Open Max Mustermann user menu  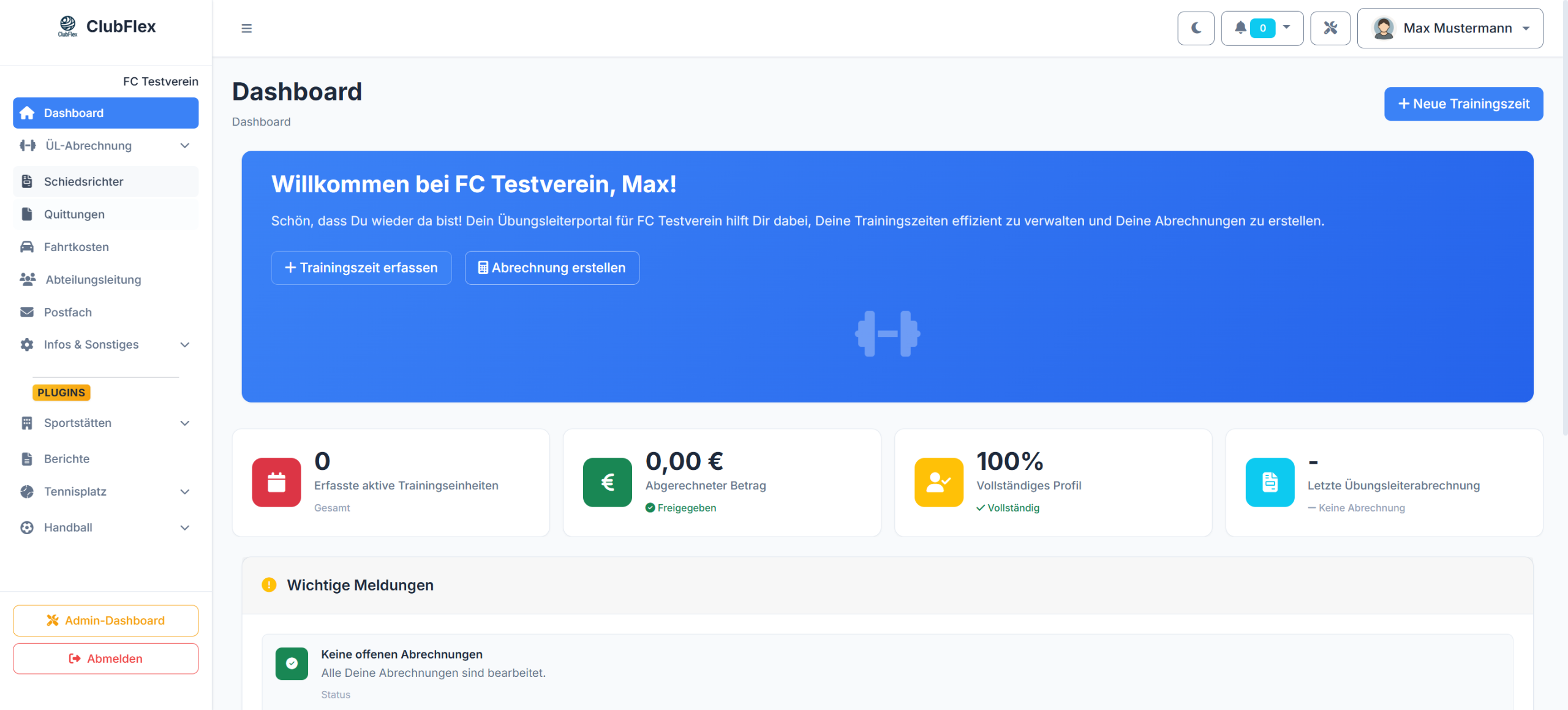(x=1450, y=28)
